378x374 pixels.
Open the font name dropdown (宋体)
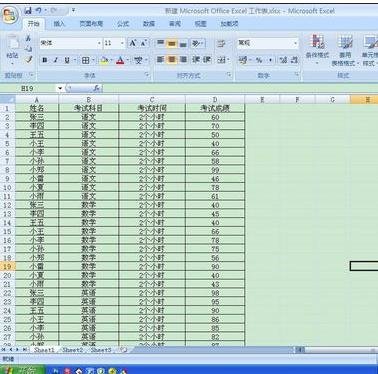point(99,43)
